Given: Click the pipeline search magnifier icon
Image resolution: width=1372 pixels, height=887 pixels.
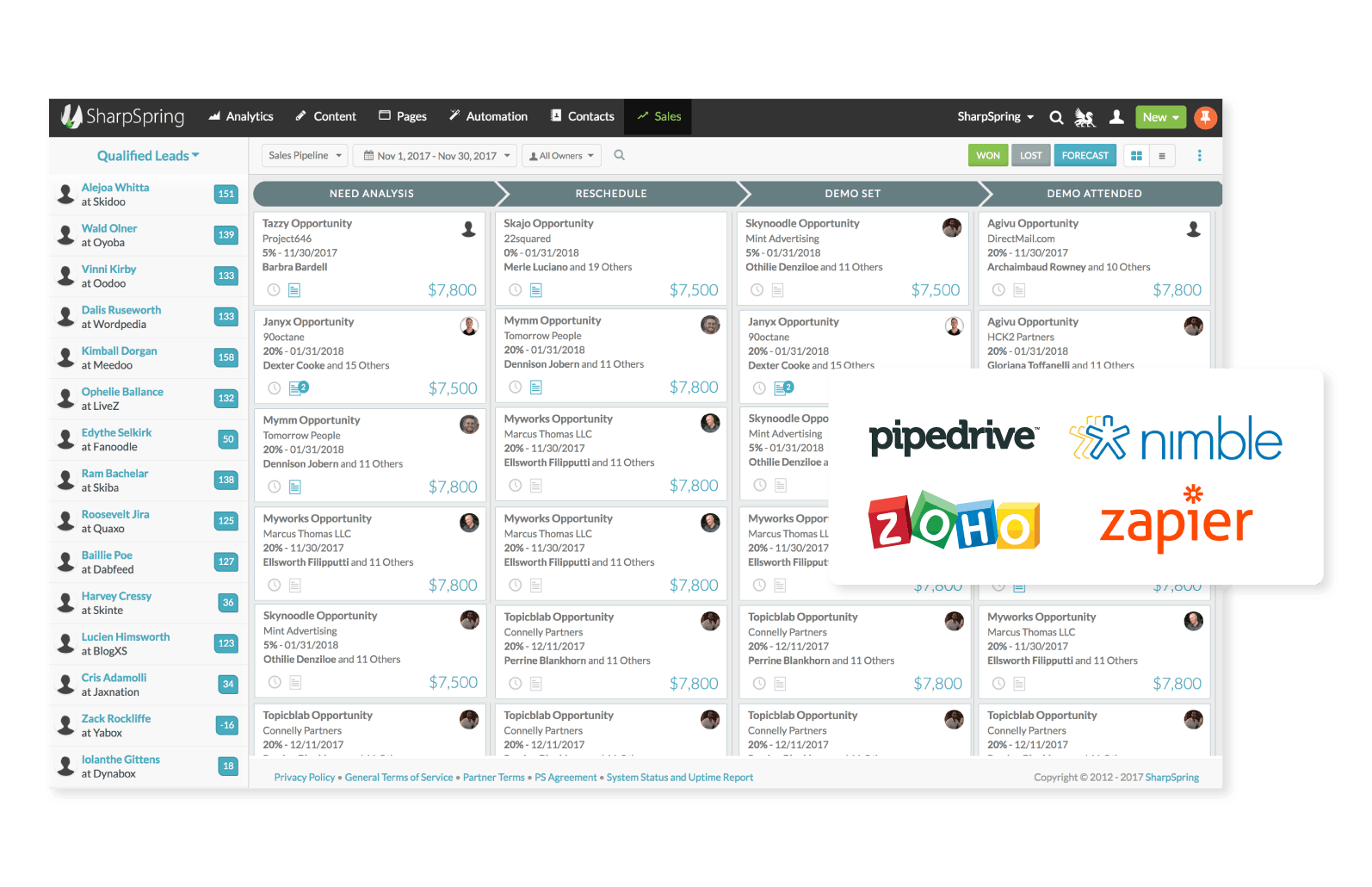Looking at the screenshot, I should (619, 155).
